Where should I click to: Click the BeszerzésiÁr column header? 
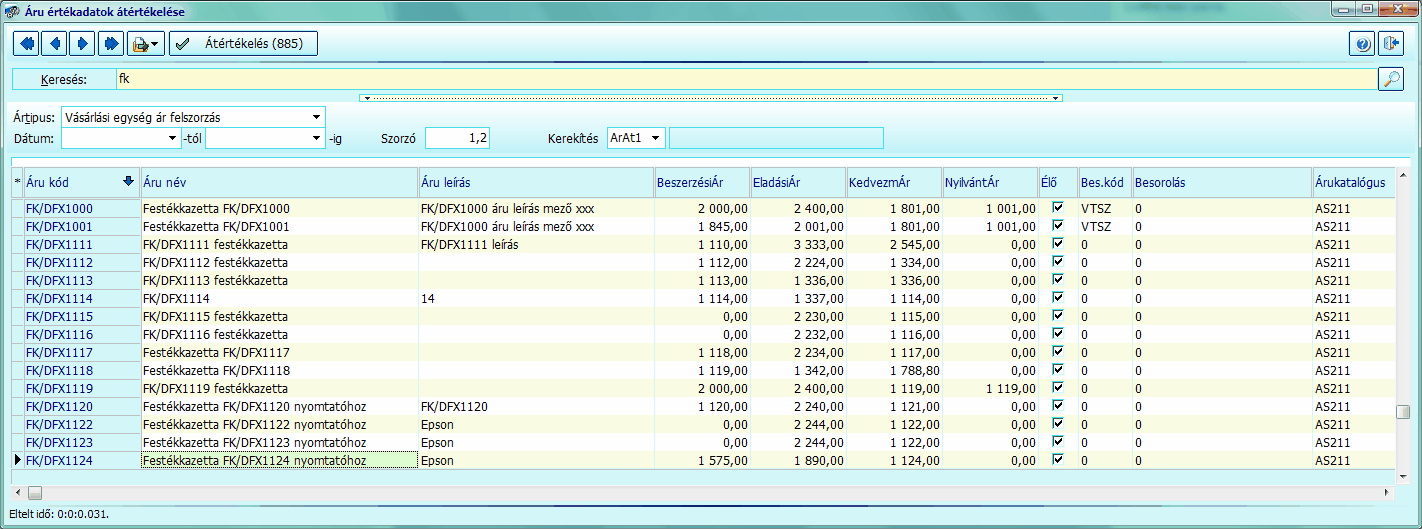[x=702, y=182]
